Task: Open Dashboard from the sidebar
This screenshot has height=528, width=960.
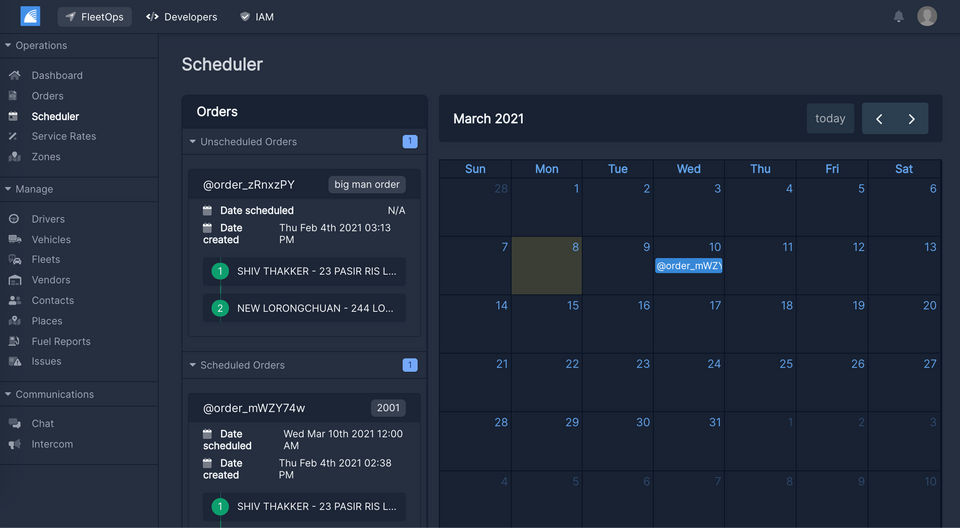Action: click(57, 75)
